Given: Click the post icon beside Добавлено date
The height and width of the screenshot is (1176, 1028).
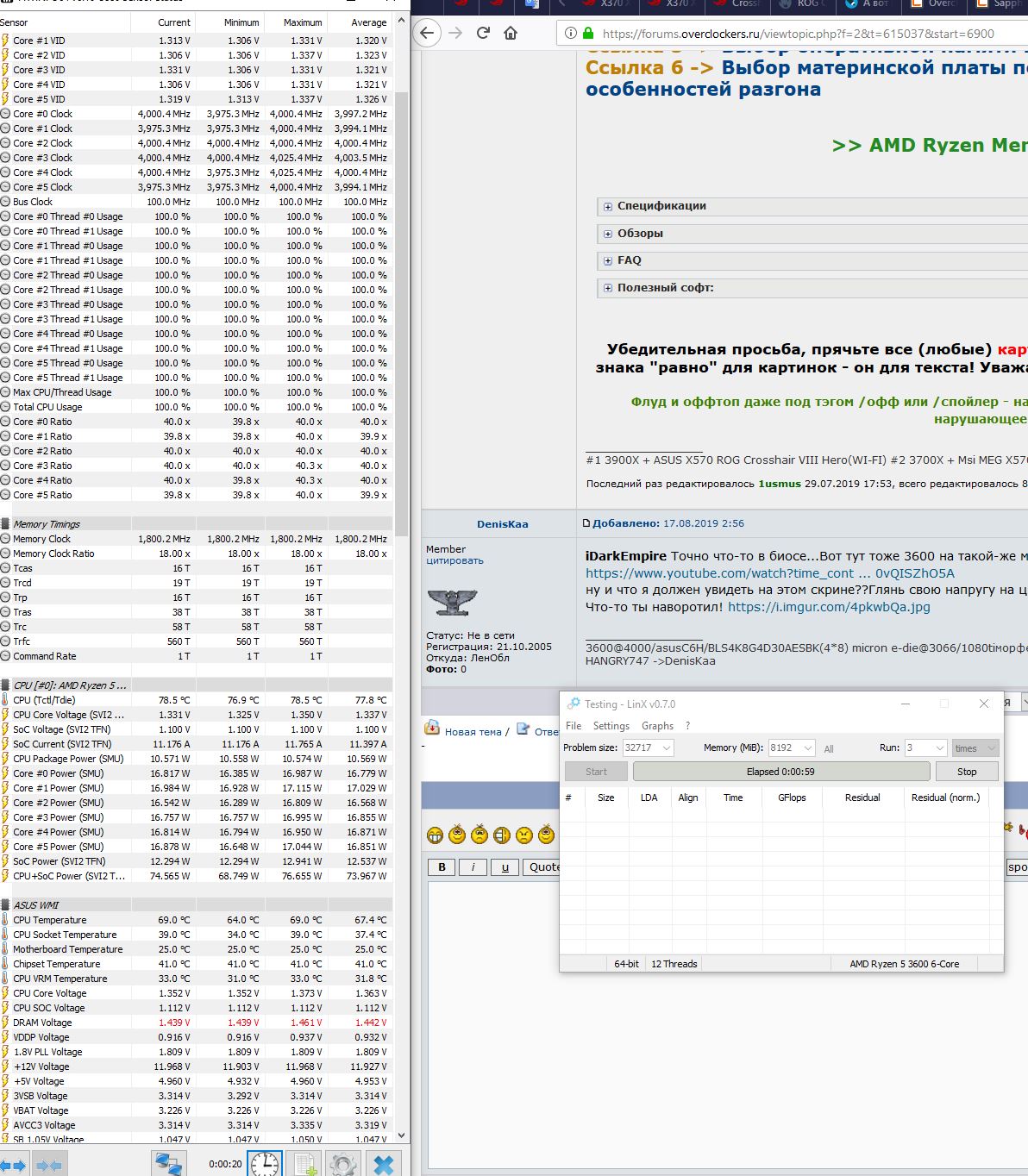Looking at the screenshot, I should pos(586,523).
